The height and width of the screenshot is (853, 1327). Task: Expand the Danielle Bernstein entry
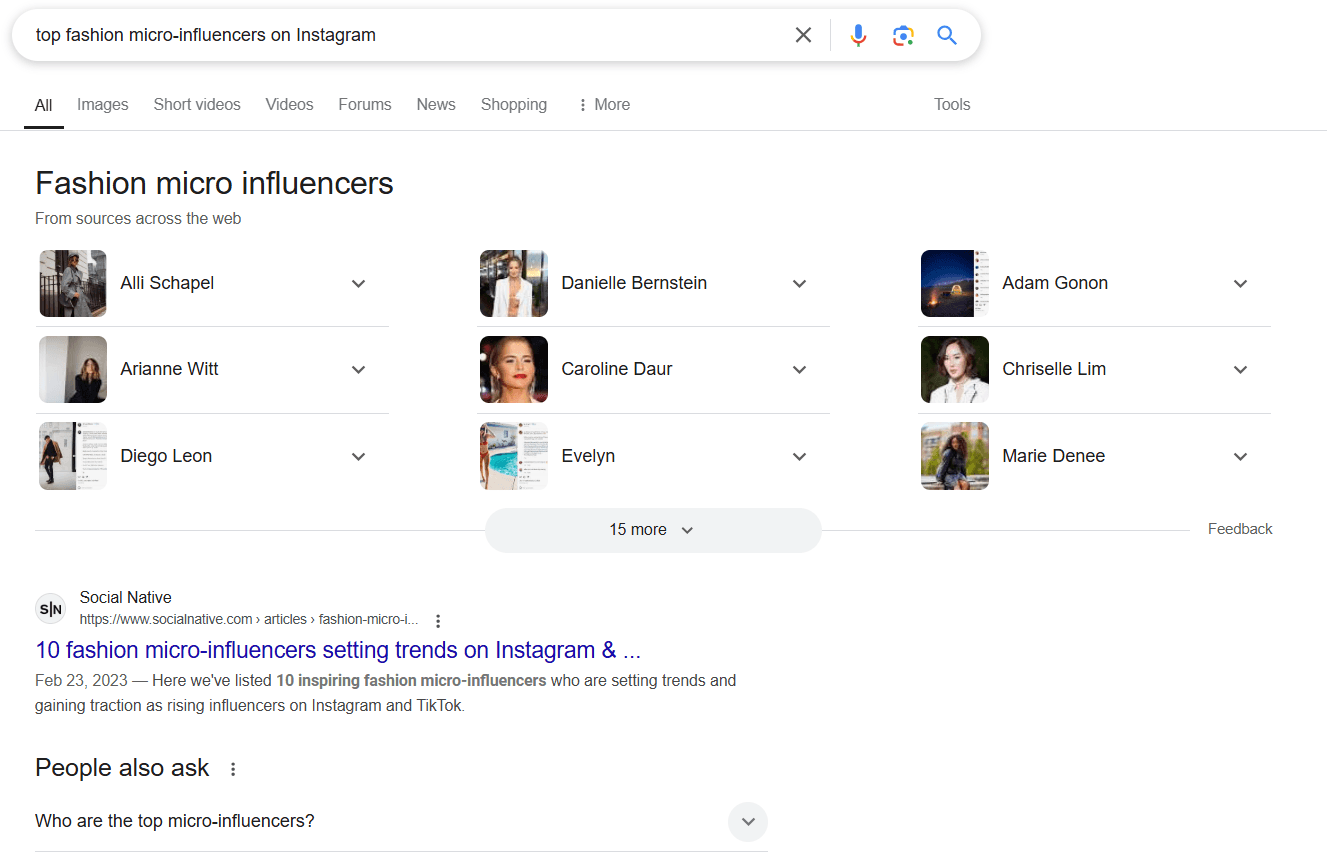(x=800, y=283)
